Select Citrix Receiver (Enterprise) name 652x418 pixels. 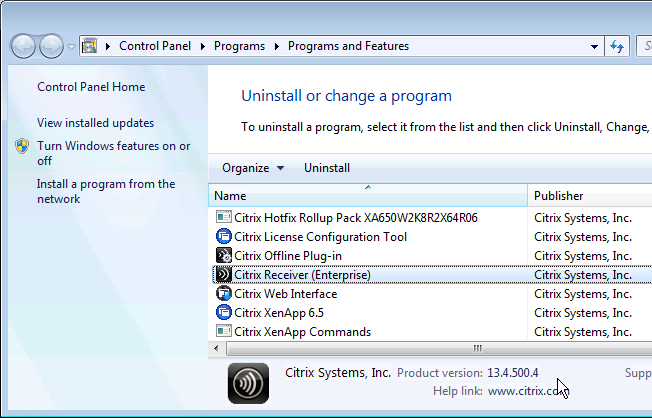click(302, 275)
